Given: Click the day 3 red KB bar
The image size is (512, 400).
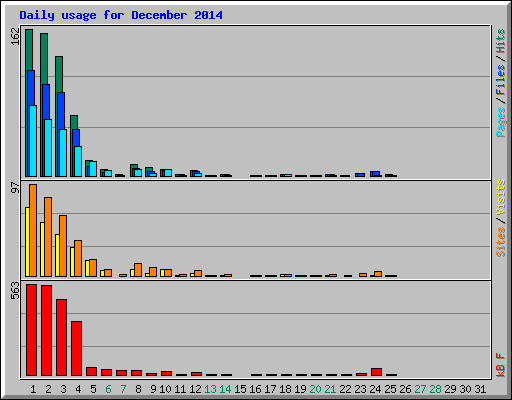Looking at the screenshot, I should coord(61,337).
